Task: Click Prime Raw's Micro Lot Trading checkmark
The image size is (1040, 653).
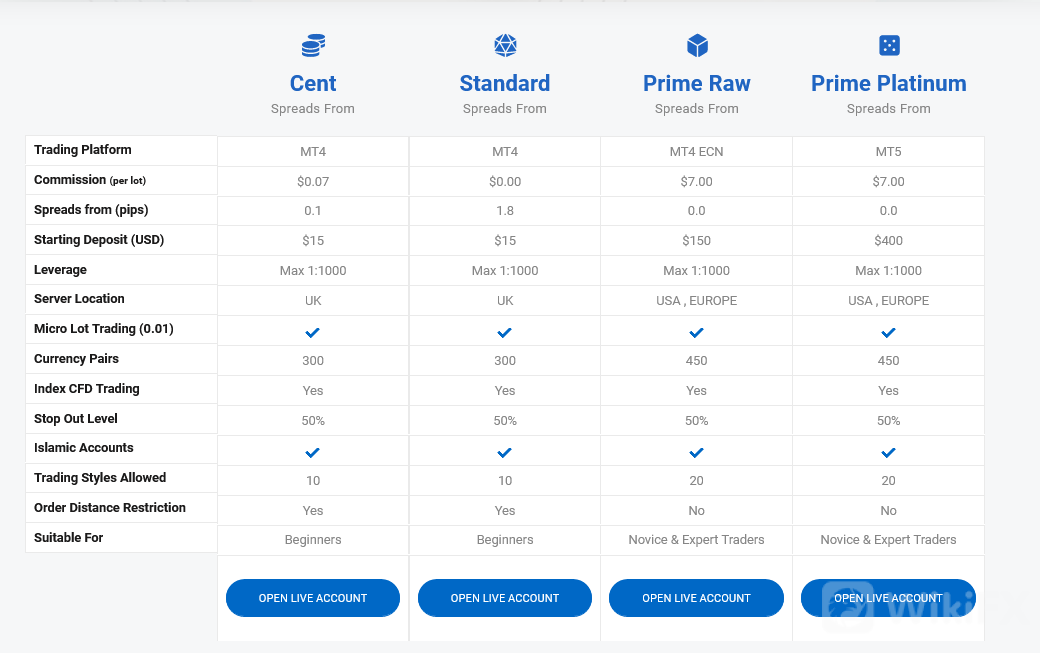Action: (x=697, y=331)
